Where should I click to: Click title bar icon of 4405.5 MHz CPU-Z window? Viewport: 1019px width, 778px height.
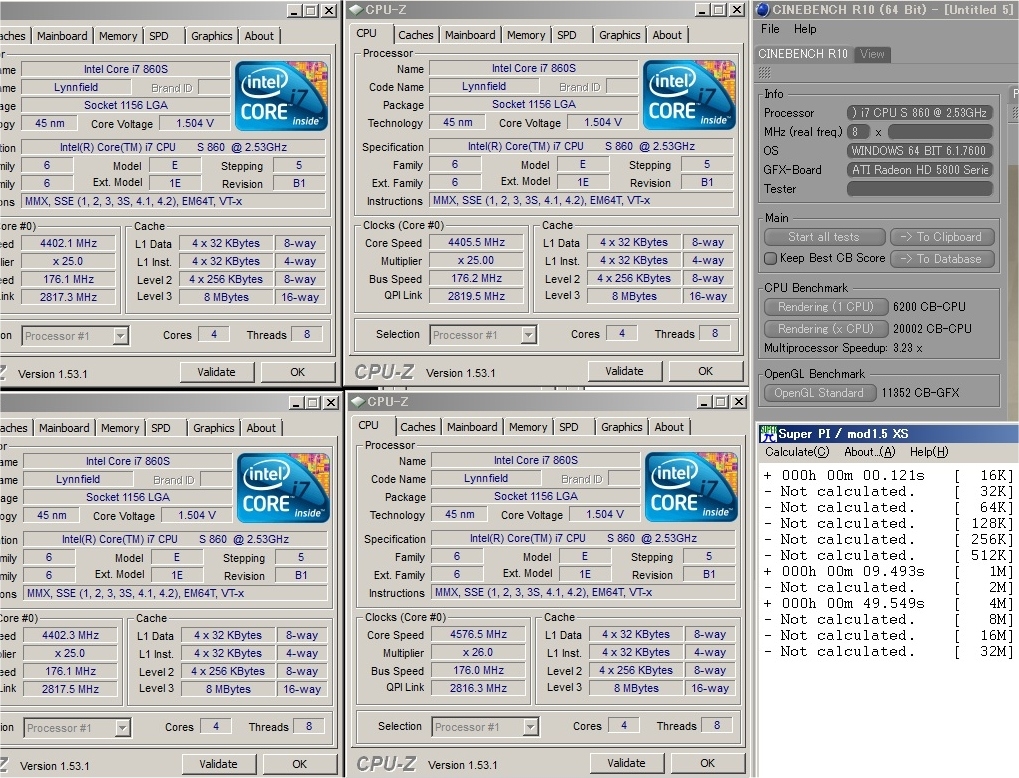coord(356,10)
